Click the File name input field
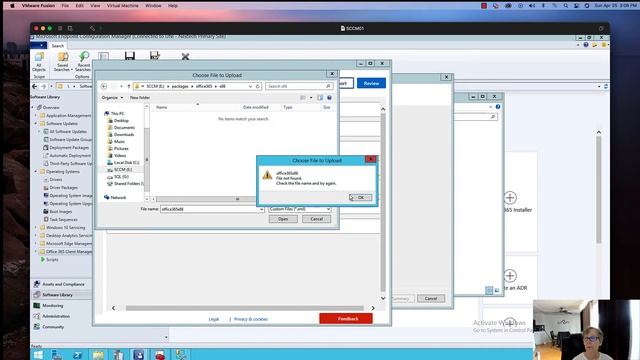Screen dimensions: 640x360 [210, 209]
